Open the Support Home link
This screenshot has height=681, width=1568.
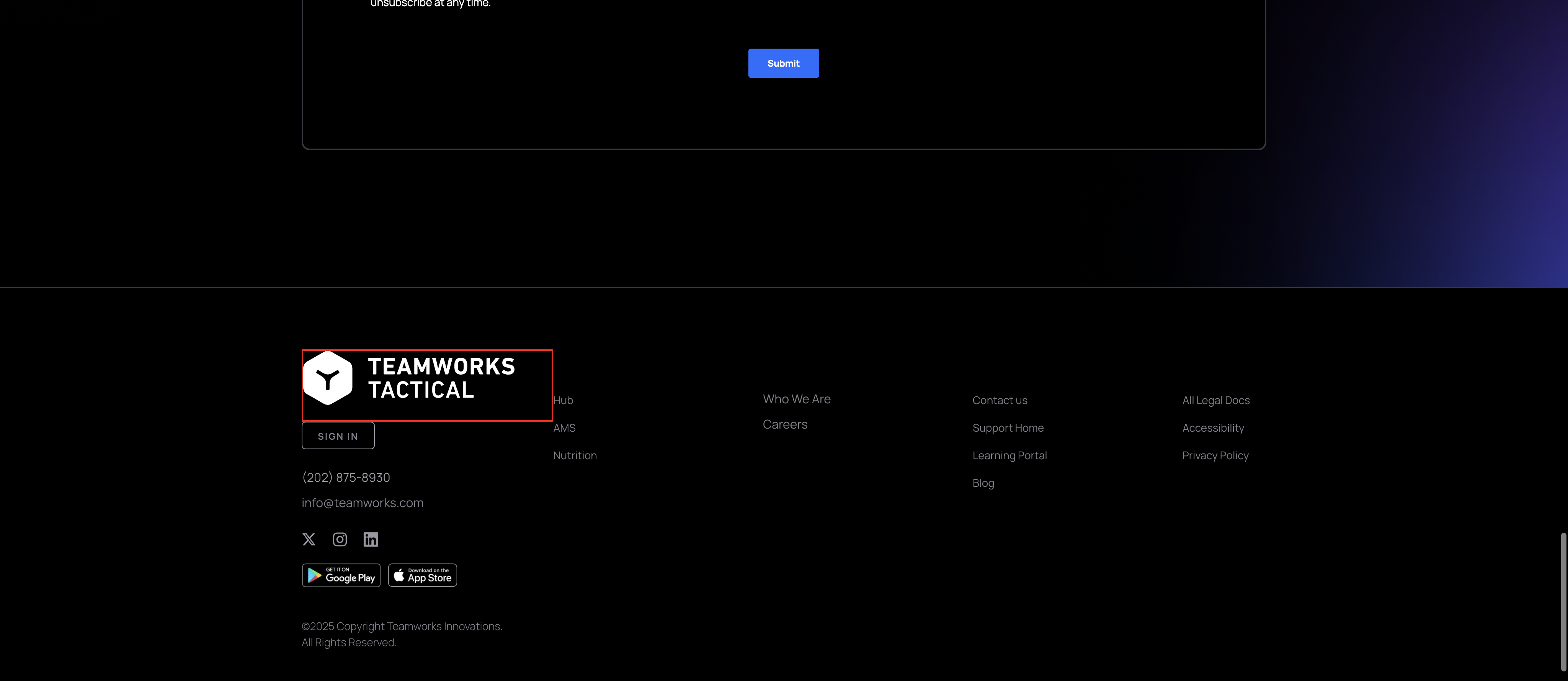(1008, 427)
